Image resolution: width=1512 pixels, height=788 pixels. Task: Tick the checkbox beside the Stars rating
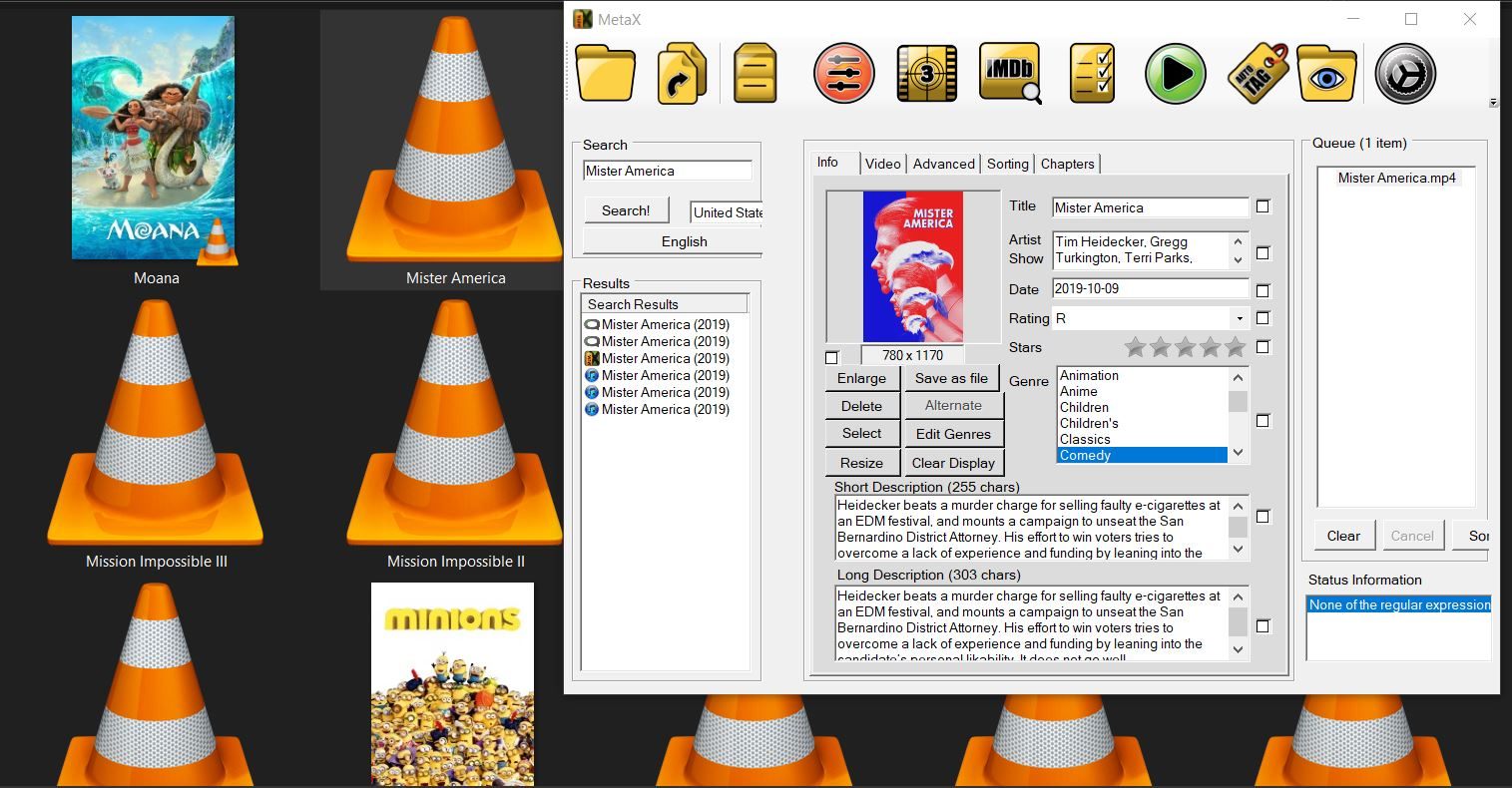click(x=1262, y=347)
